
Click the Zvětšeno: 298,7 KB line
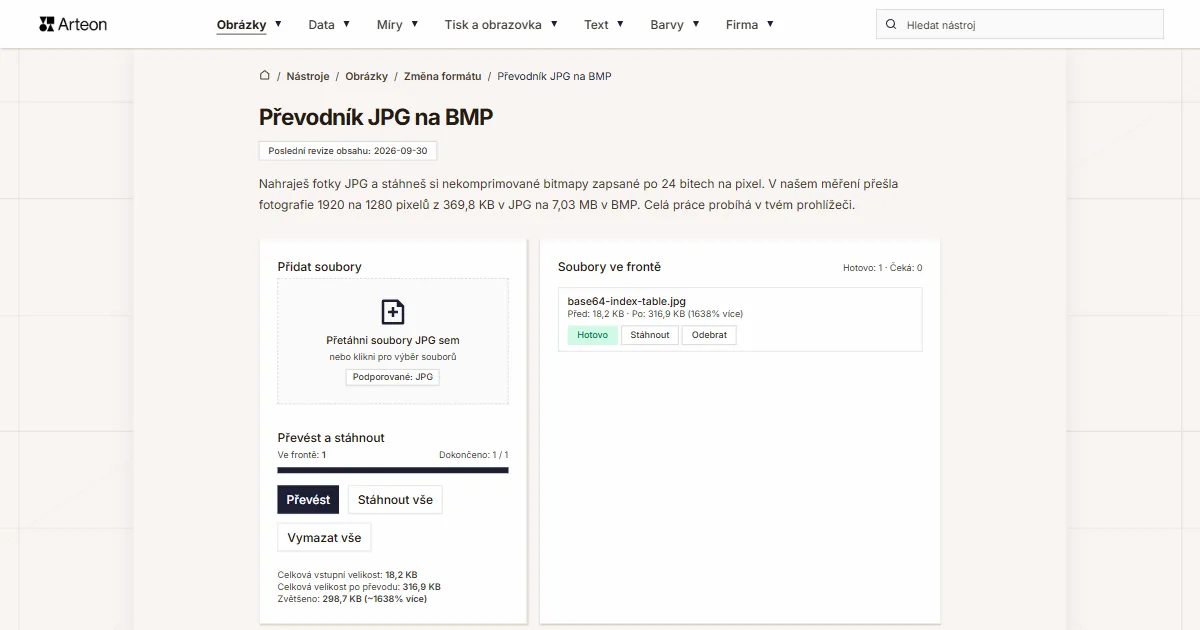tap(352, 599)
